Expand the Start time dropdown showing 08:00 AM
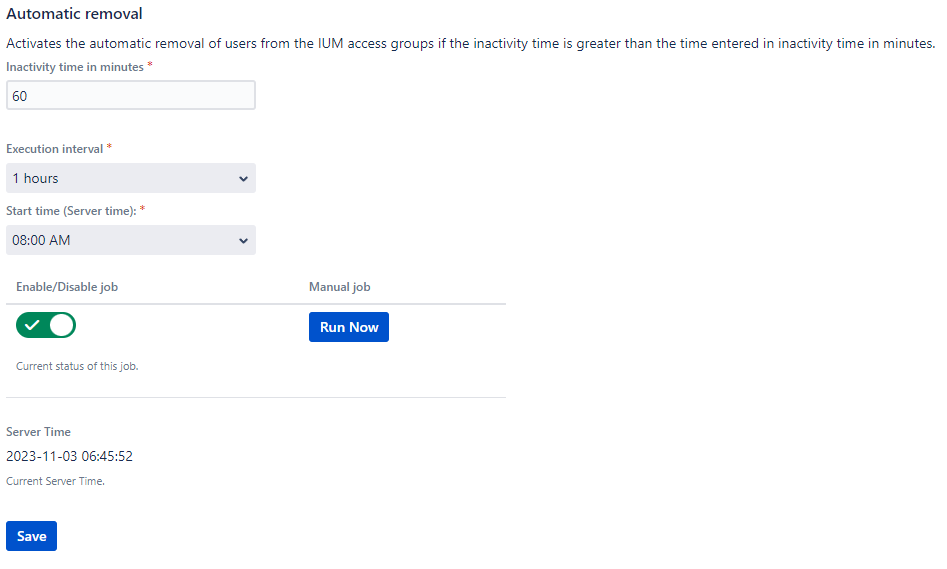 pos(130,241)
